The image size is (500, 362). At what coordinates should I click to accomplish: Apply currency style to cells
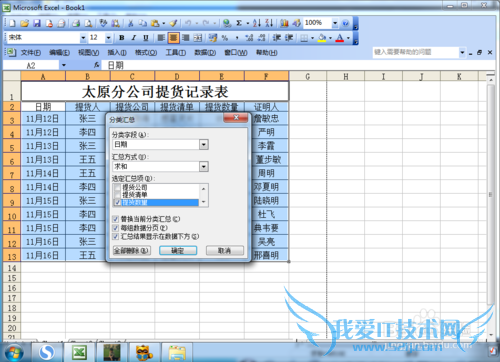pyautogui.click(x=213, y=38)
